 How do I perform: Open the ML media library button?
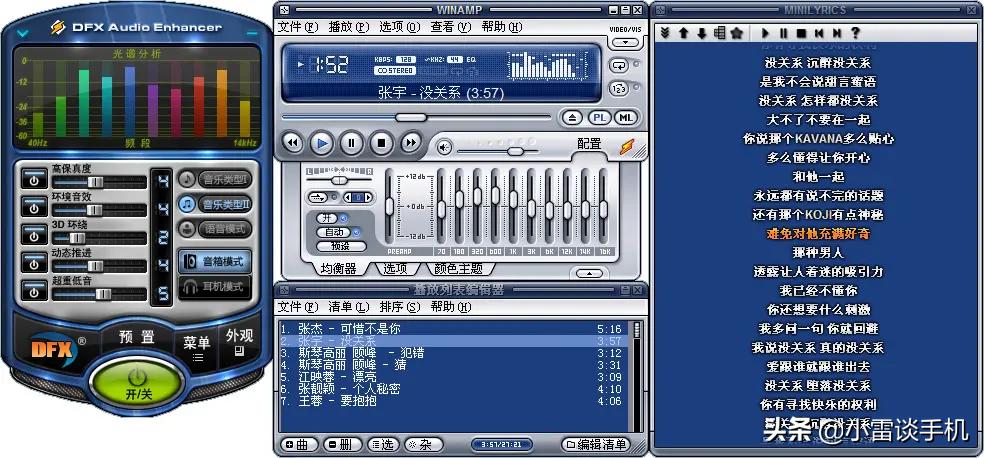pyautogui.click(x=626, y=117)
